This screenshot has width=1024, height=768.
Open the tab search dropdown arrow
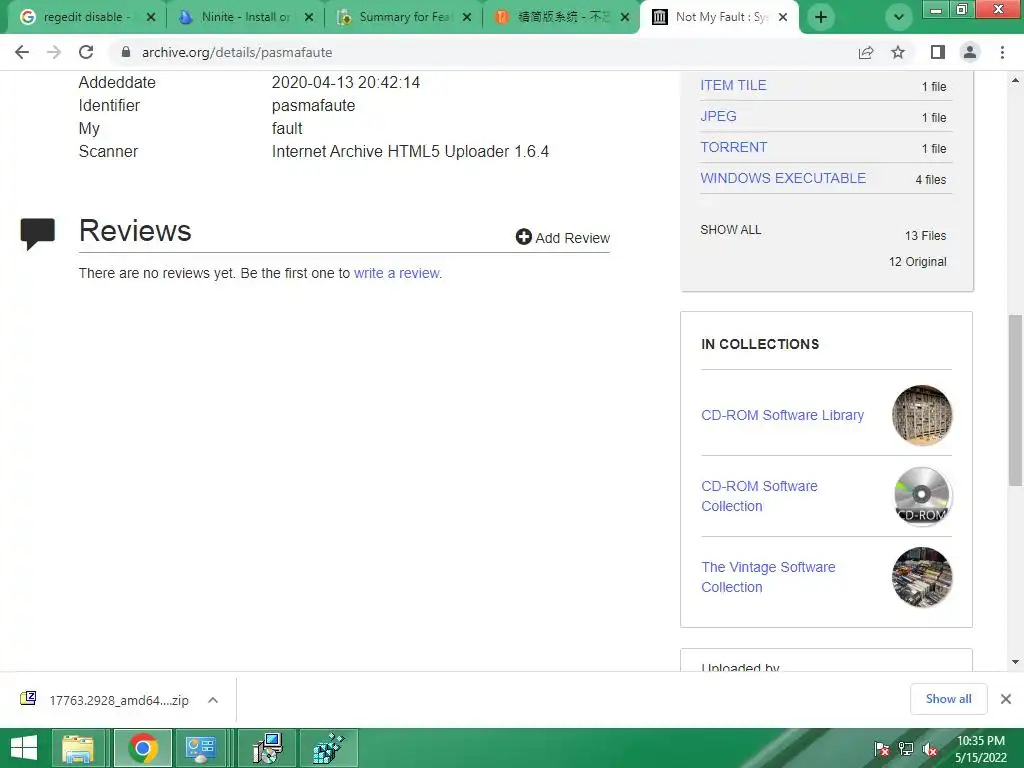pyautogui.click(x=899, y=18)
